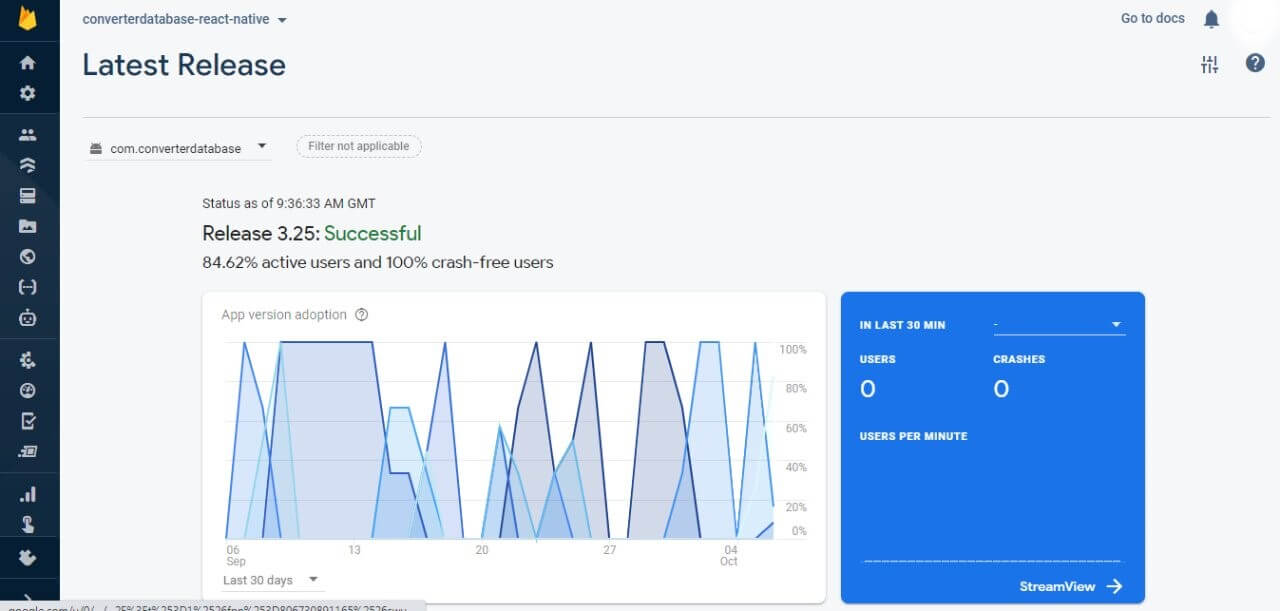1280x611 pixels.
Task: Click App version adoption info icon
Action: (362, 314)
